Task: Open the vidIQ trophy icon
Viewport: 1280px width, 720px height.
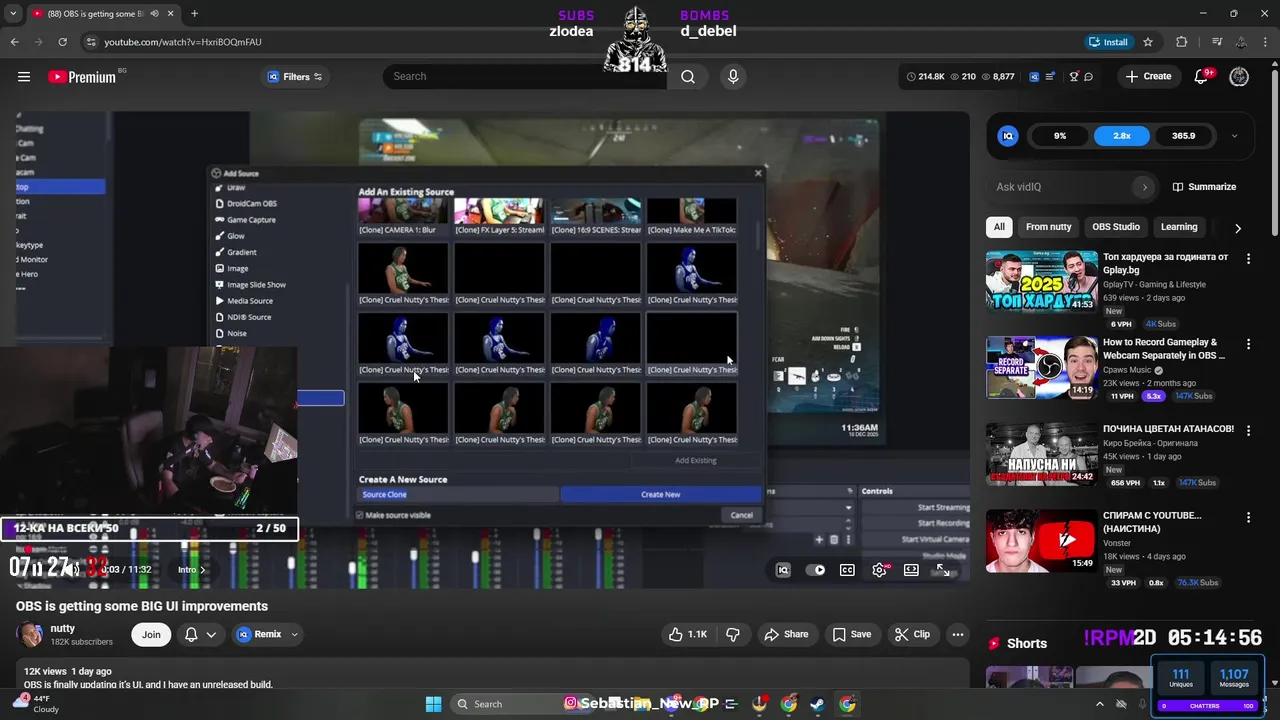Action: [1074, 77]
